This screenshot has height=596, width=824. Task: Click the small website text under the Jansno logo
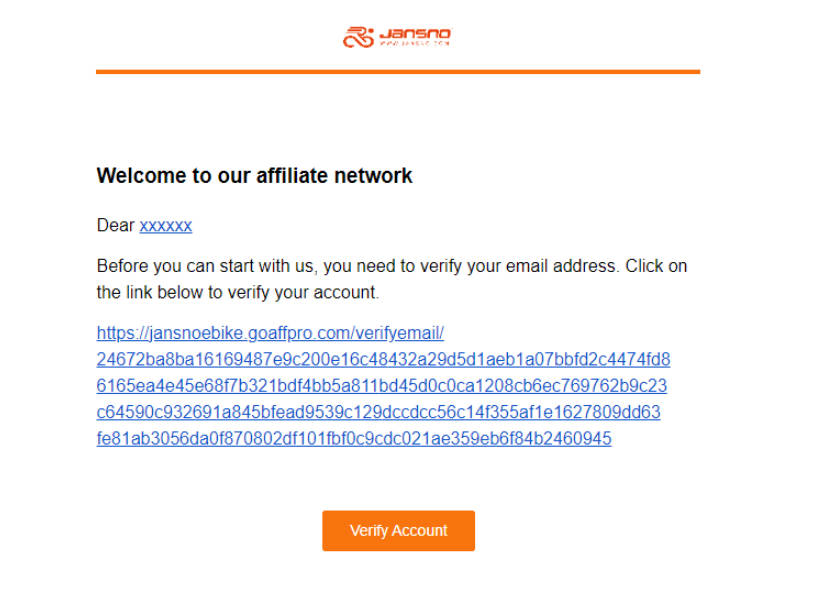click(x=415, y=44)
